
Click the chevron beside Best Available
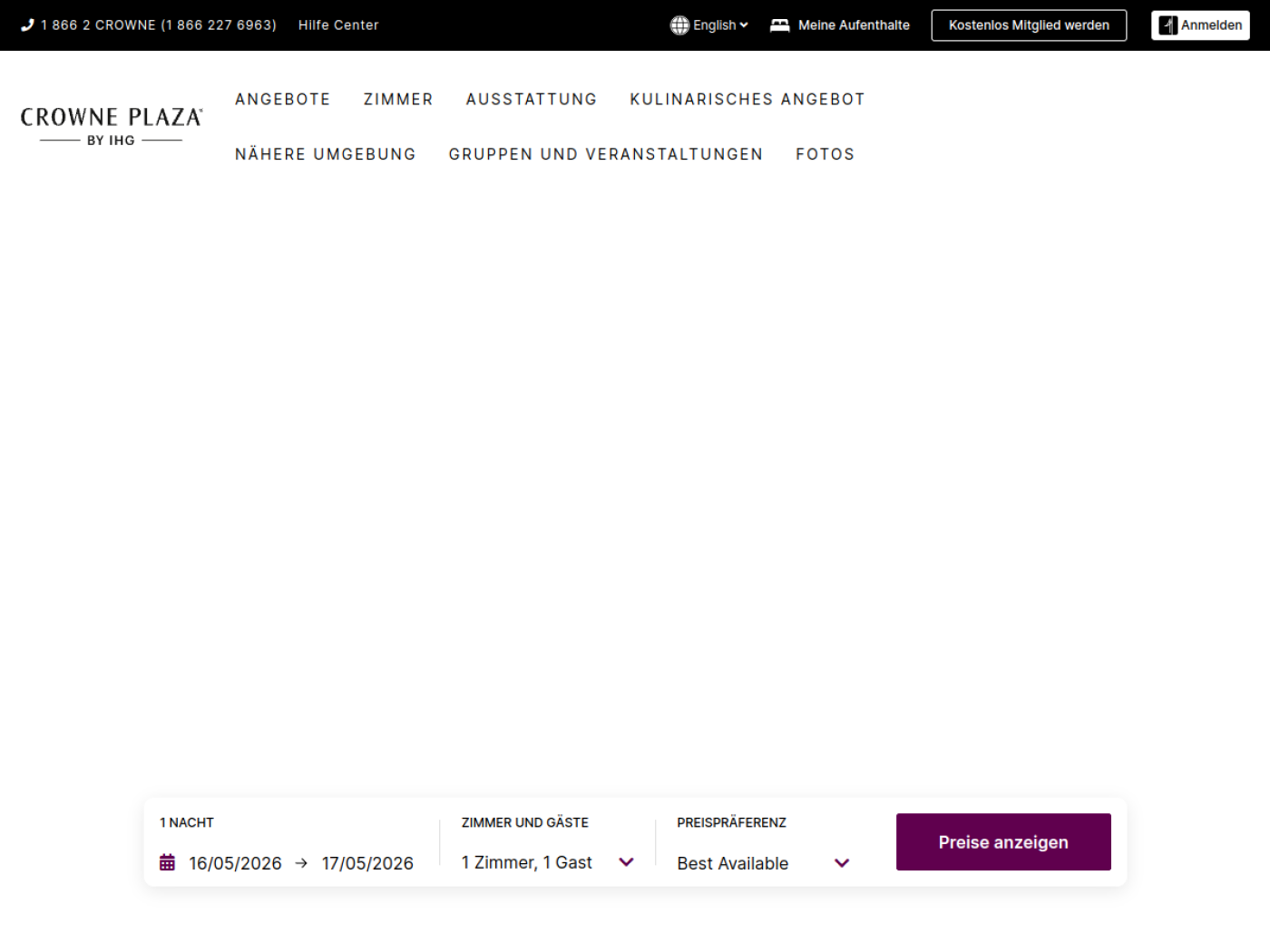842,863
